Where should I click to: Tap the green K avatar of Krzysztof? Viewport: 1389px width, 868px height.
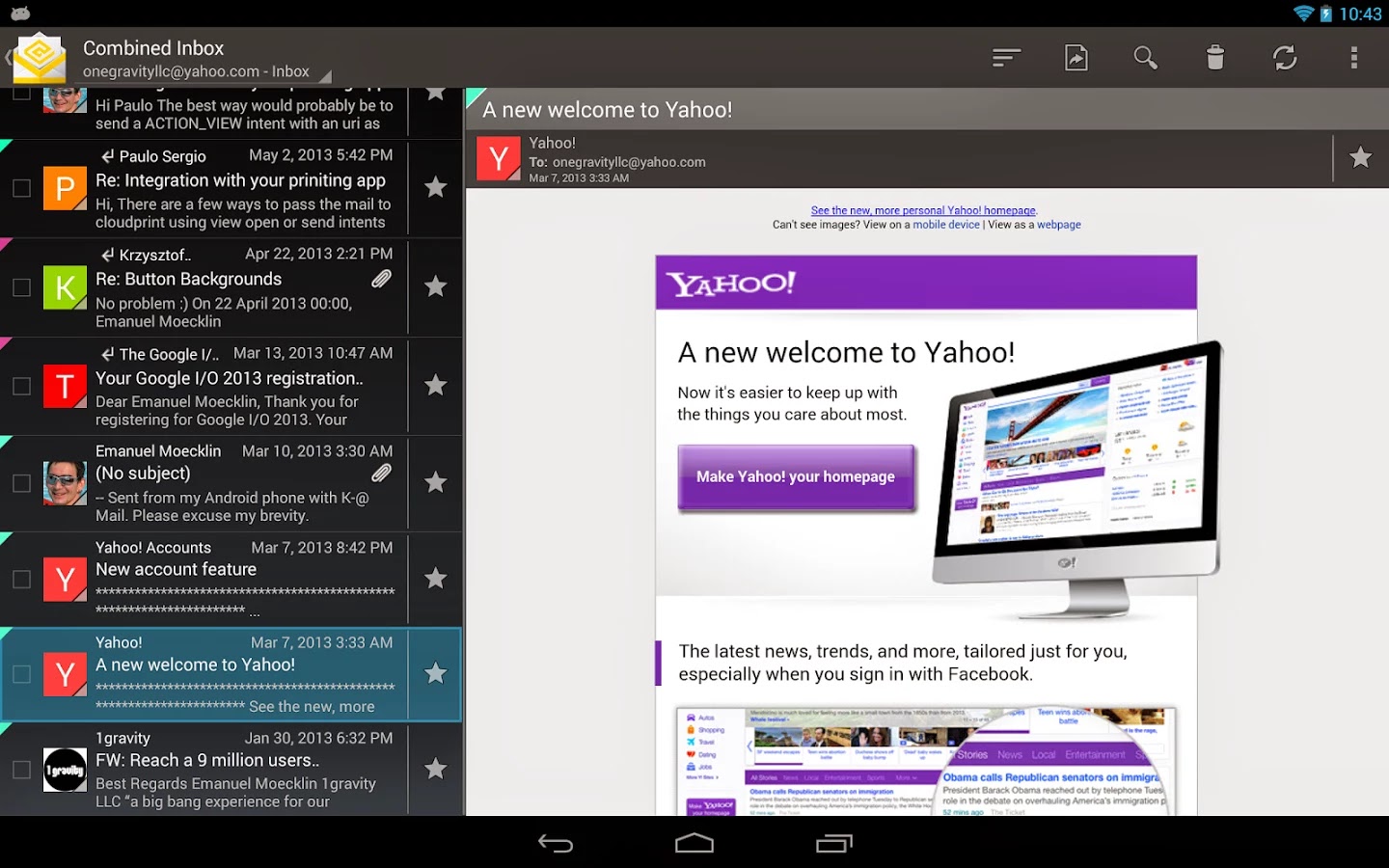65,287
